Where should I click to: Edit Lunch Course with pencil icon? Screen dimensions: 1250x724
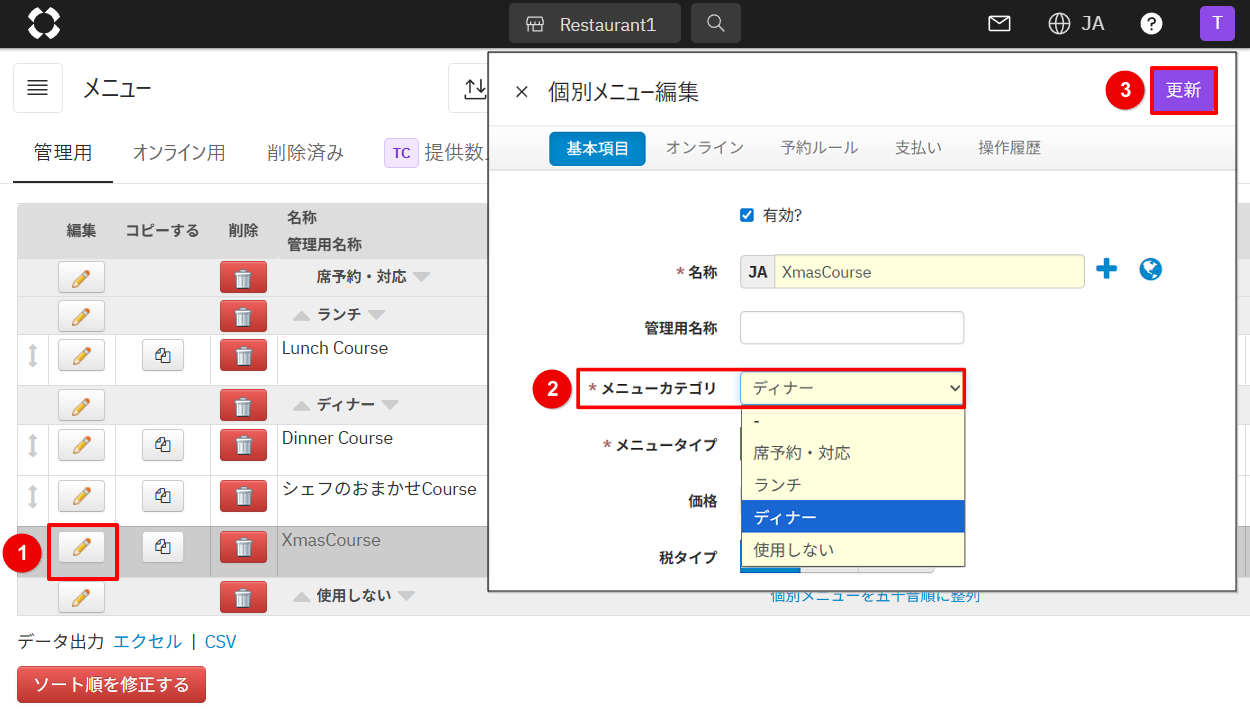pyautogui.click(x=82, y=355)
